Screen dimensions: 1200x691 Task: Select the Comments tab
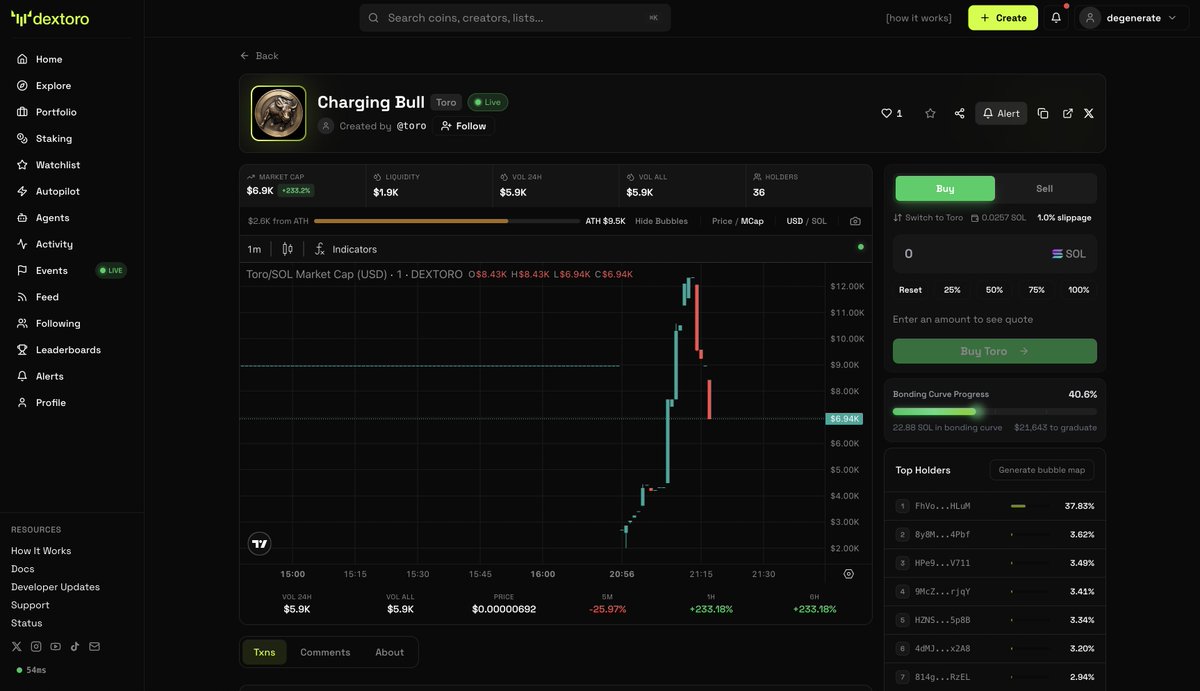(325, 652)
